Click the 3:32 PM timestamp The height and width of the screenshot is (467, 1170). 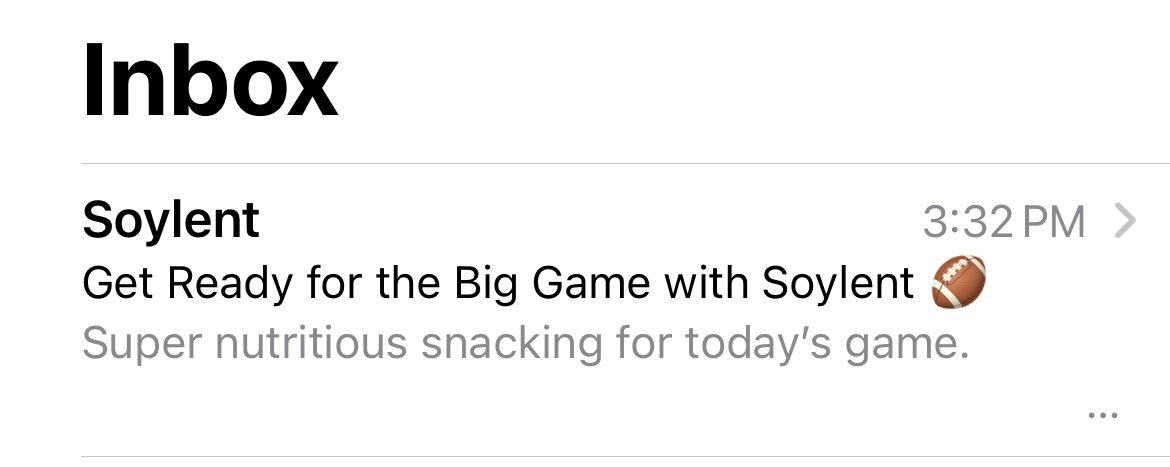pos(1003,222)
